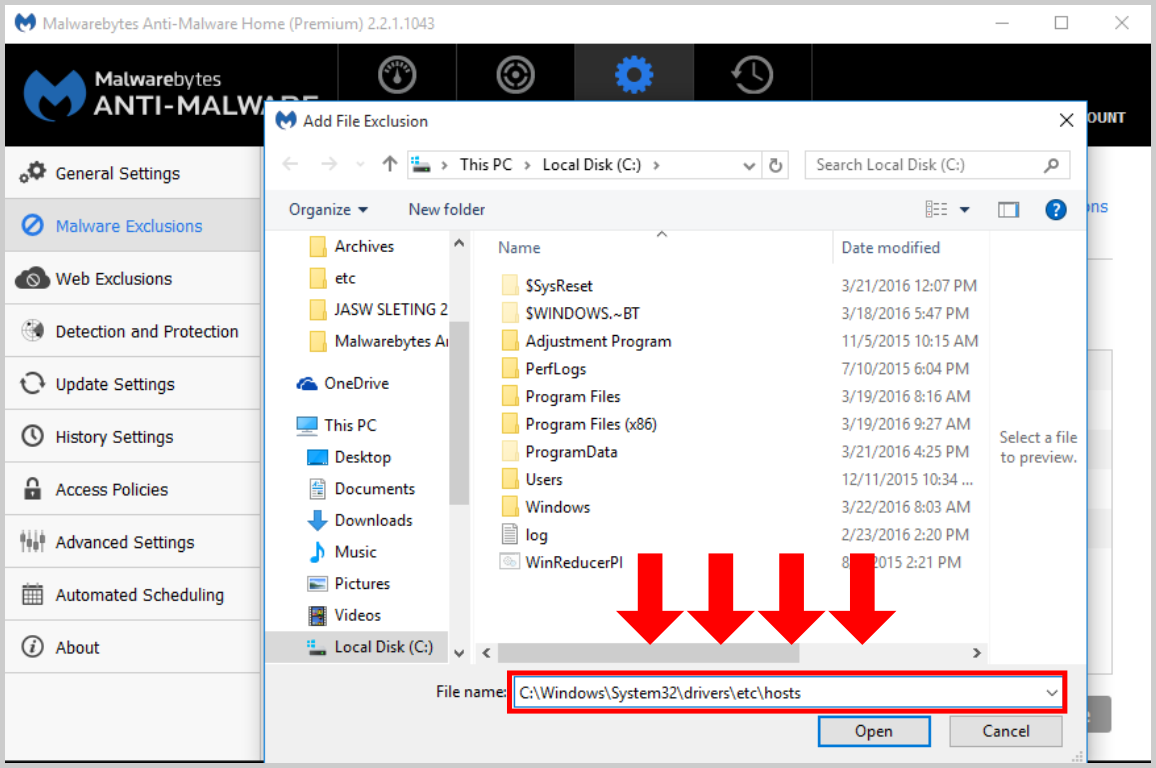This screenshot has width=1156, height=768.
Task: Click the Access Policies padlock icon
Action: 32,489
